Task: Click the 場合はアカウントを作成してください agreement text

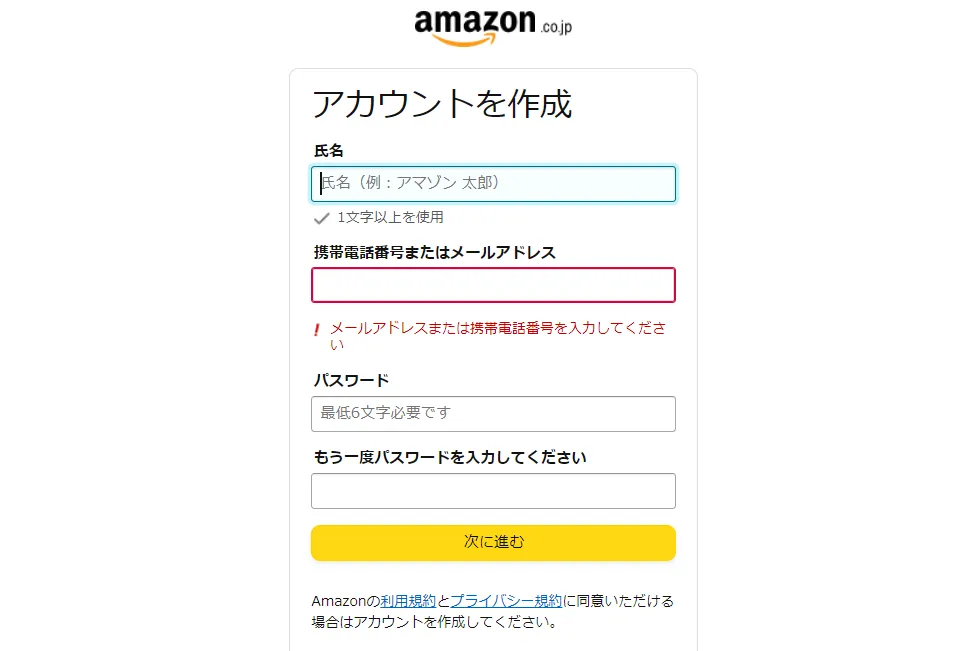Action: click(435, 622)
